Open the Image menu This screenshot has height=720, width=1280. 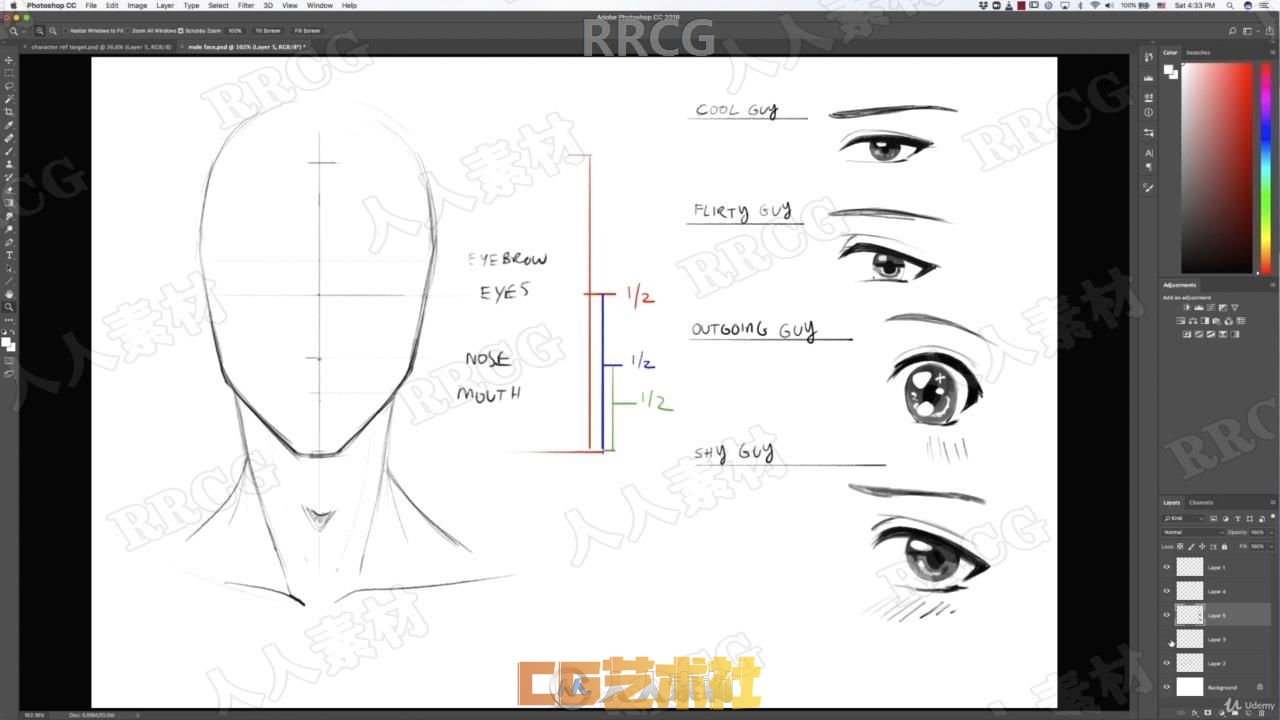pos(137,6)
